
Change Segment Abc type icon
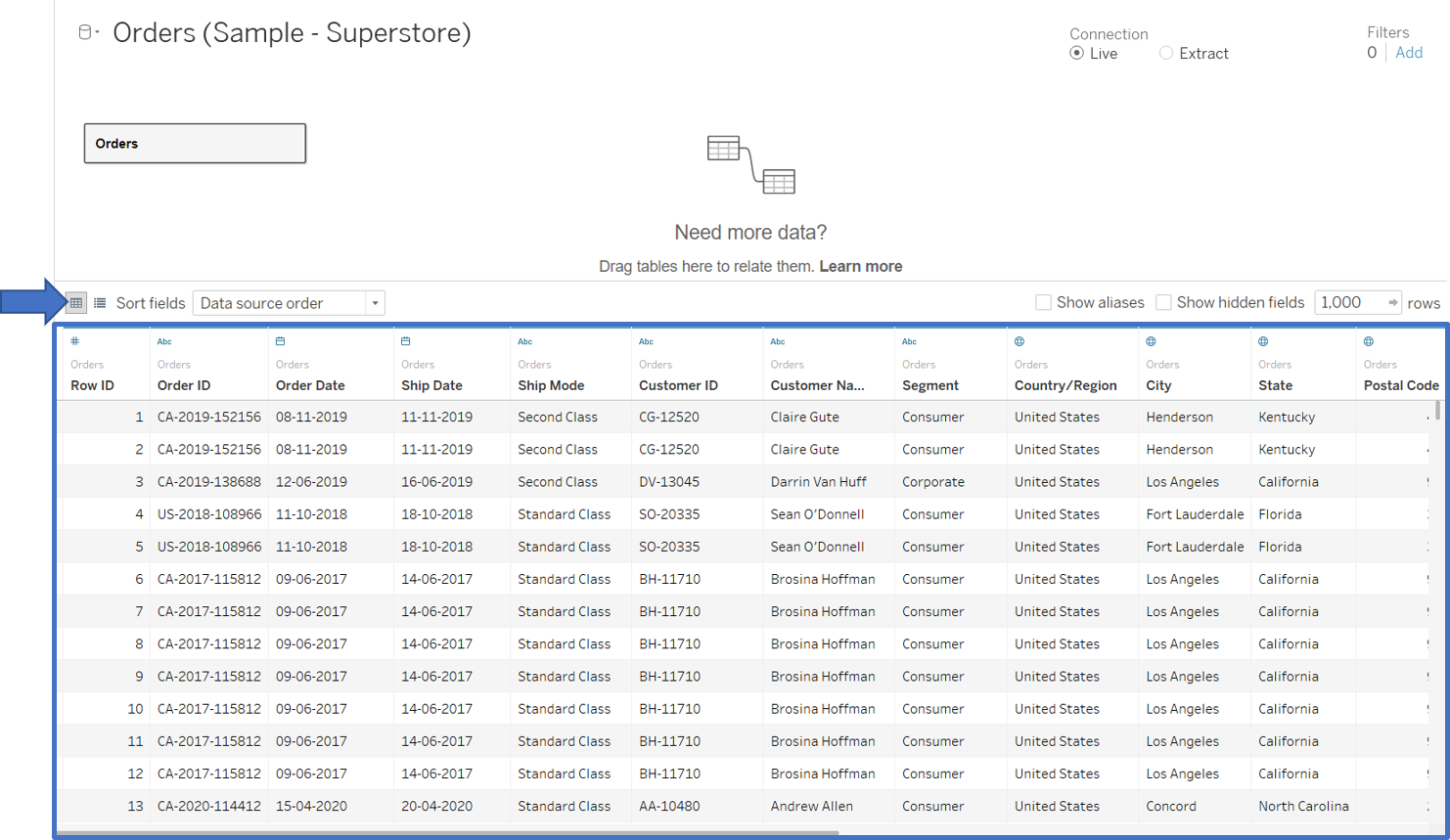pyautogui.click(x=910, y=341)
